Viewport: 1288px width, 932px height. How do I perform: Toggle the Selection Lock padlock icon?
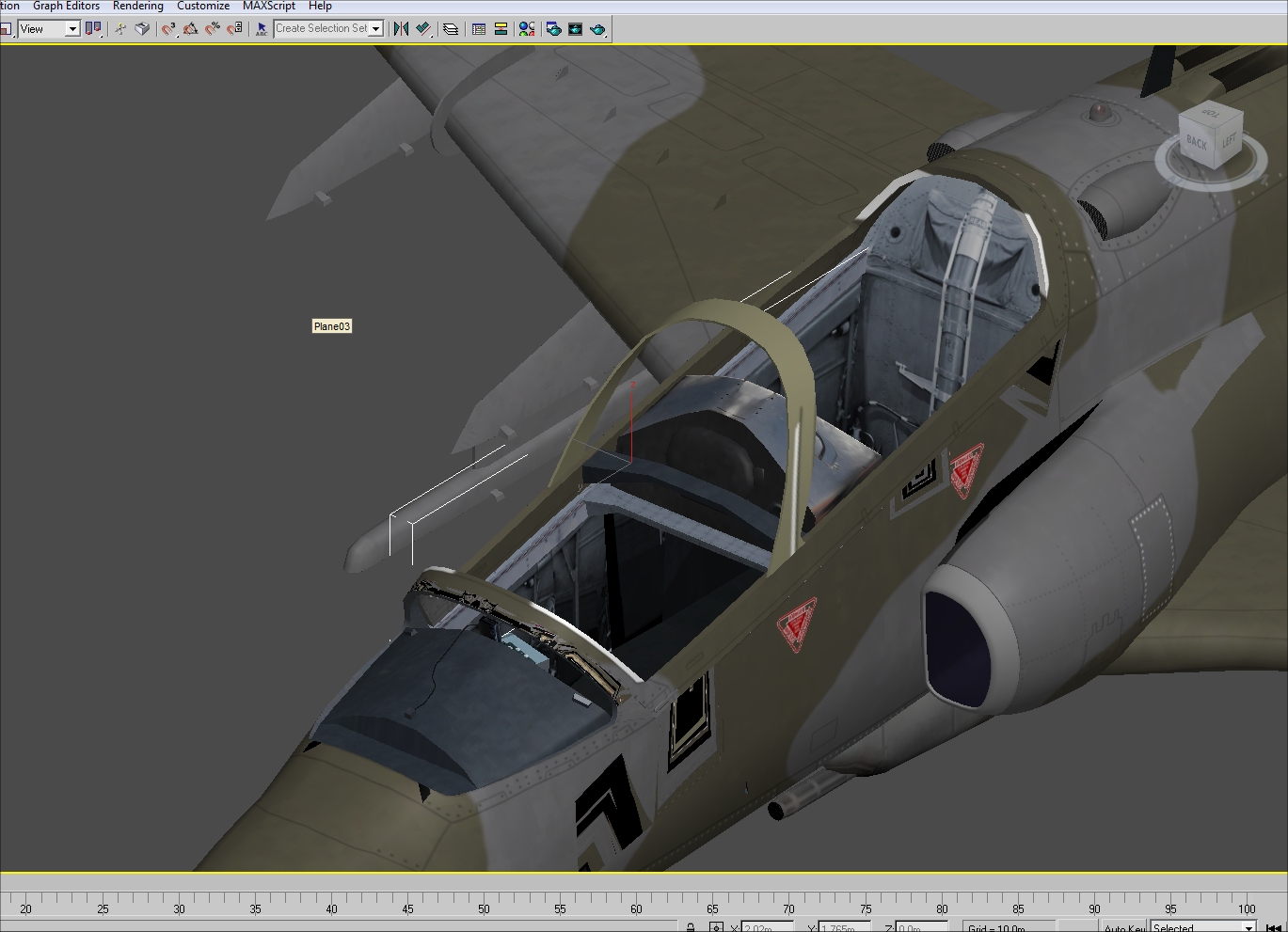coord(691,926)
